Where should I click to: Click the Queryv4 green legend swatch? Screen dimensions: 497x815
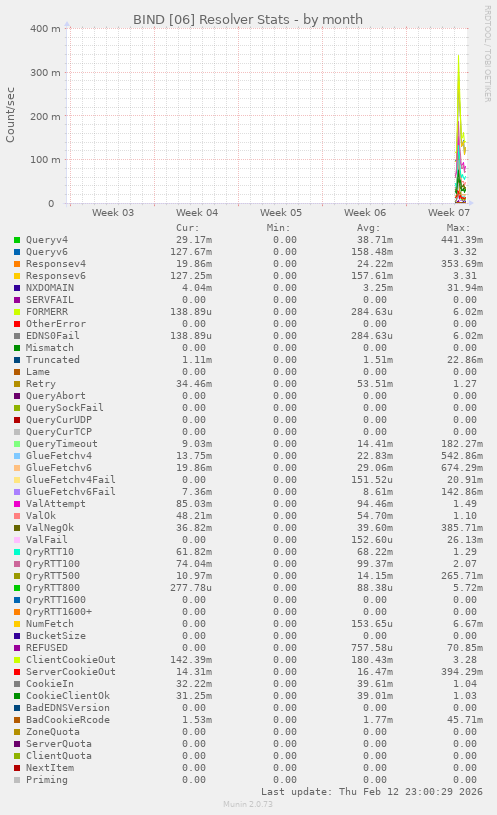17,240
